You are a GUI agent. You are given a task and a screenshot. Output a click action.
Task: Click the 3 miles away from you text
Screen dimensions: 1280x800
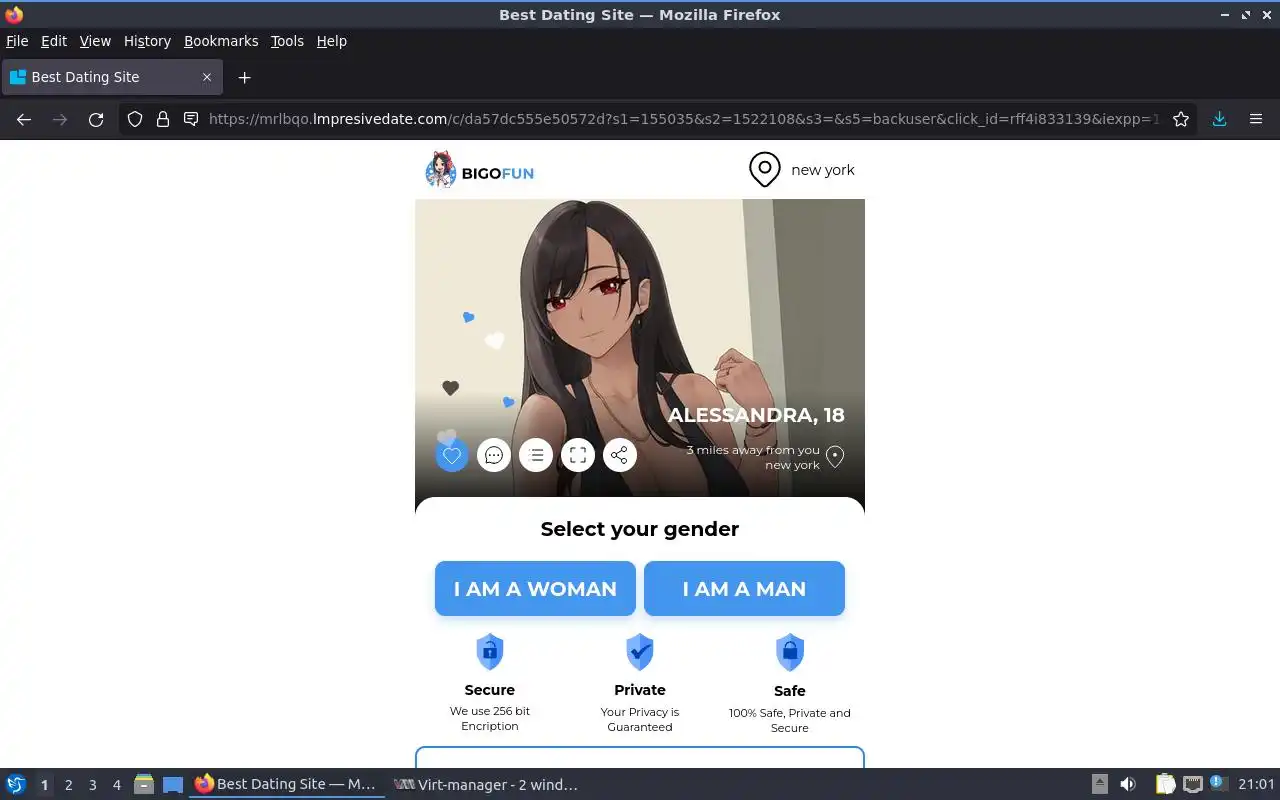click(x=753, y=450)
